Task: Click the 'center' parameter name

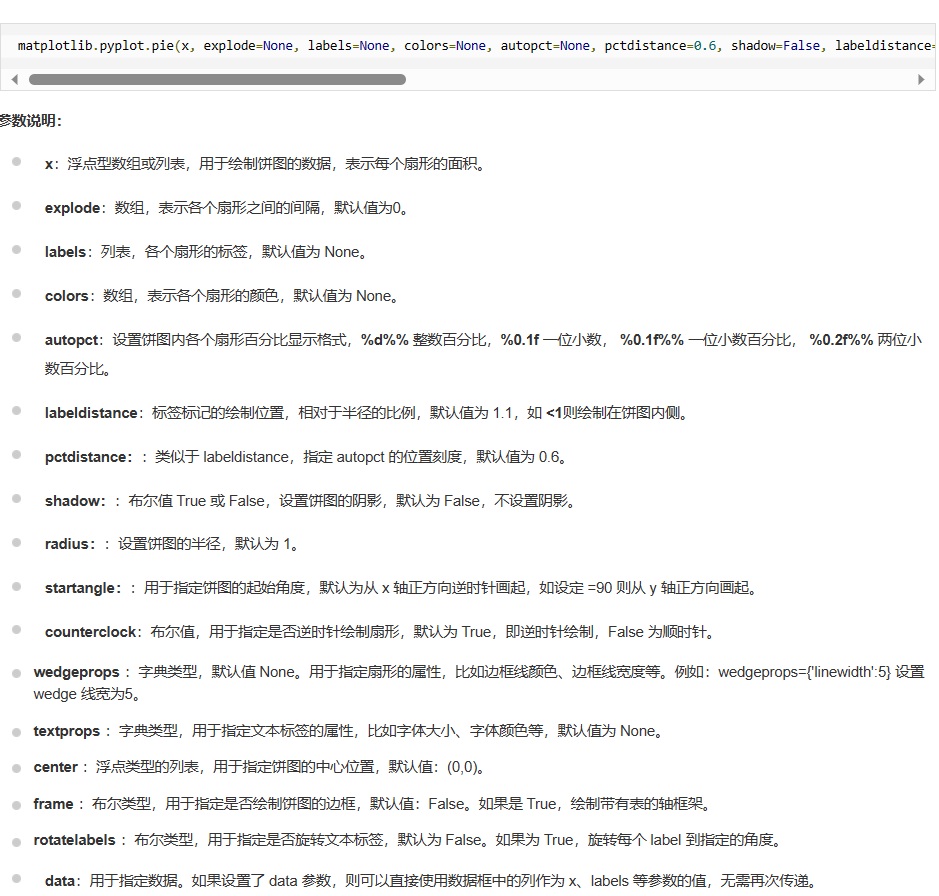Action: click(56, 767)
